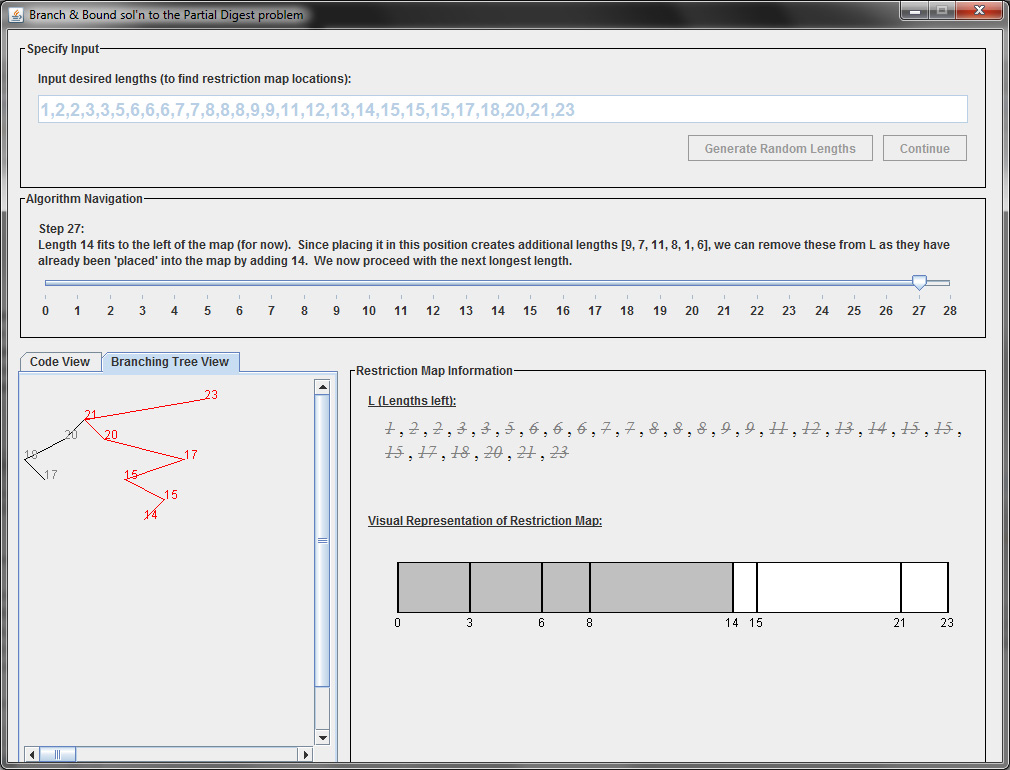Click inside the desired lengths input field

(502, 109)
